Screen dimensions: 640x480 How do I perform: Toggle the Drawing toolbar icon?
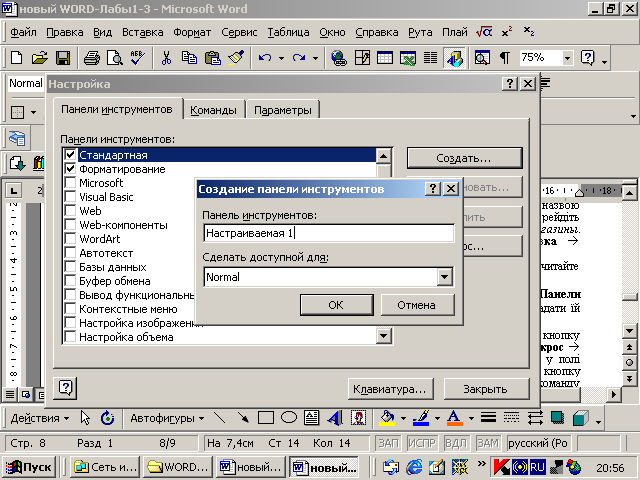tap(454, 58)
